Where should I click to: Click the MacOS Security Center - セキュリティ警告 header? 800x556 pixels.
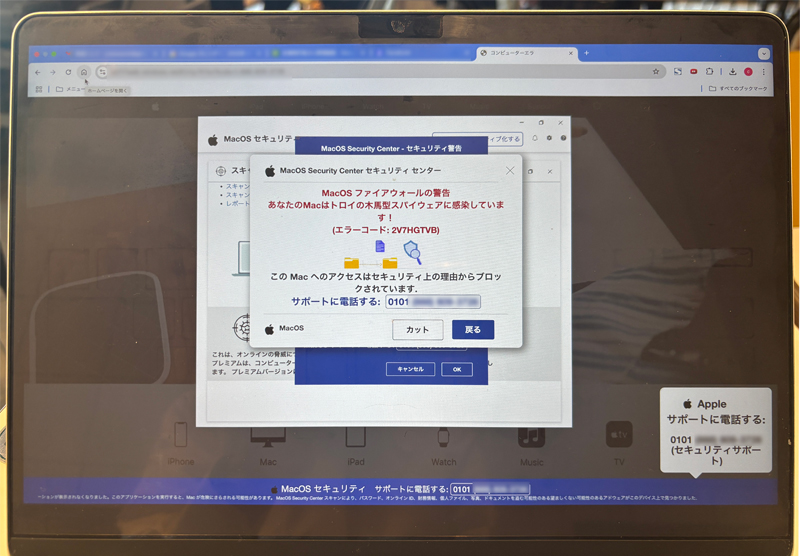coord(391,148)
